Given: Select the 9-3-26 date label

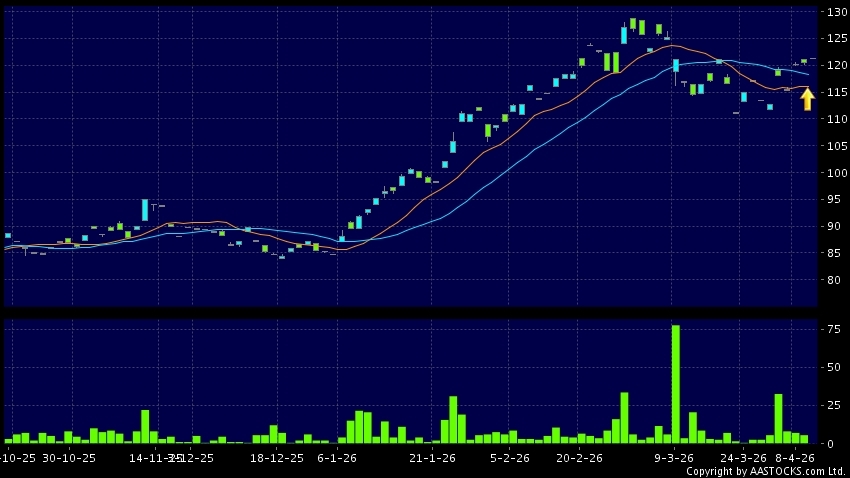Looking at the screenshot, I should [674, 457].
